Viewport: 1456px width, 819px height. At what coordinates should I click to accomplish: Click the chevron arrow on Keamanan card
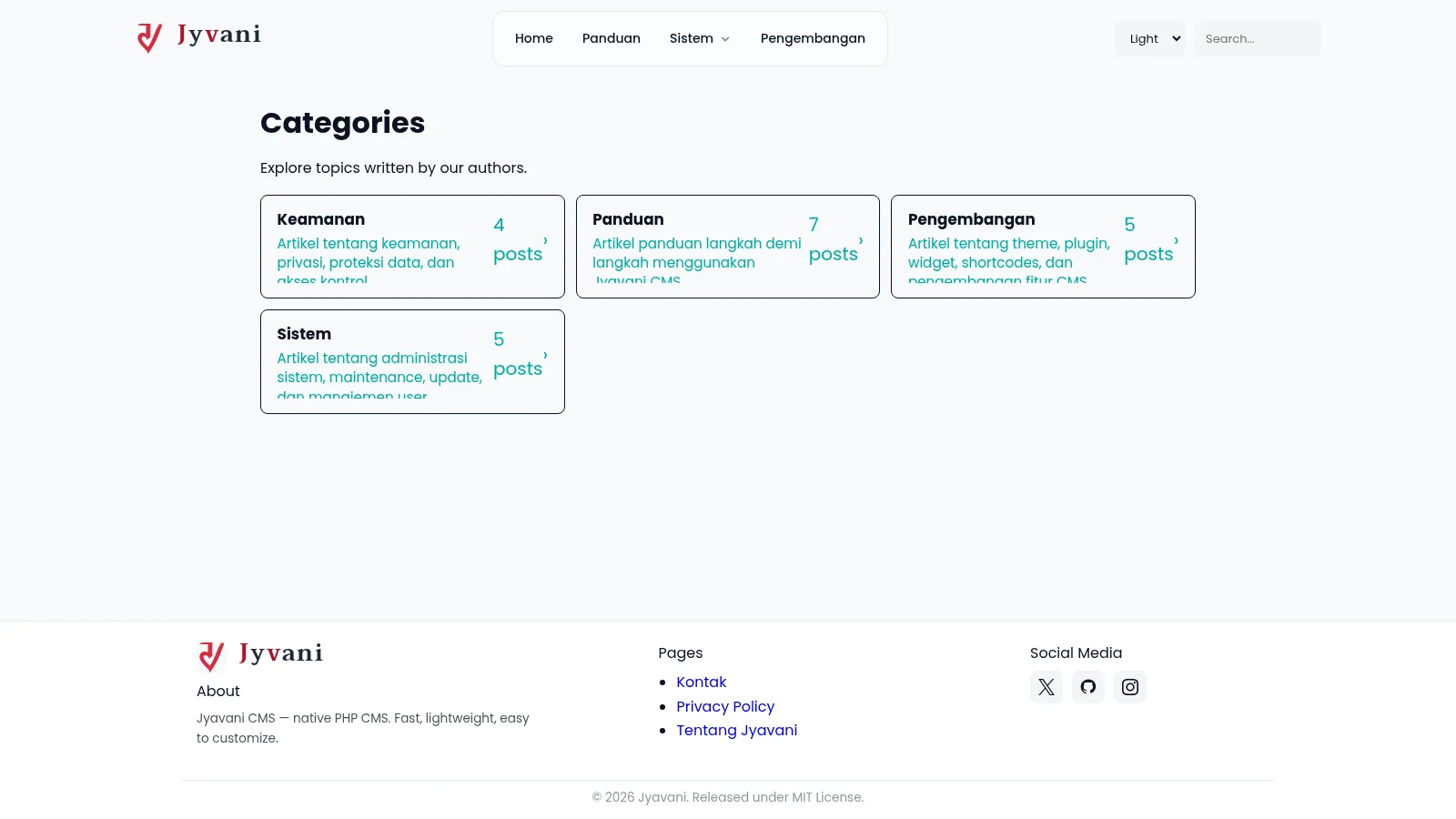[545, 240]
